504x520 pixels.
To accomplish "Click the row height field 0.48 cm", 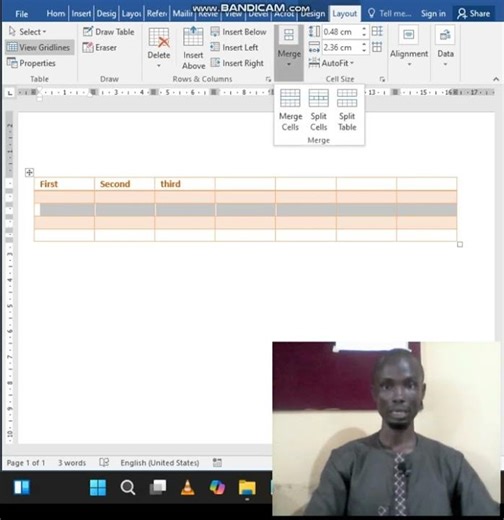I will (341, 32).
